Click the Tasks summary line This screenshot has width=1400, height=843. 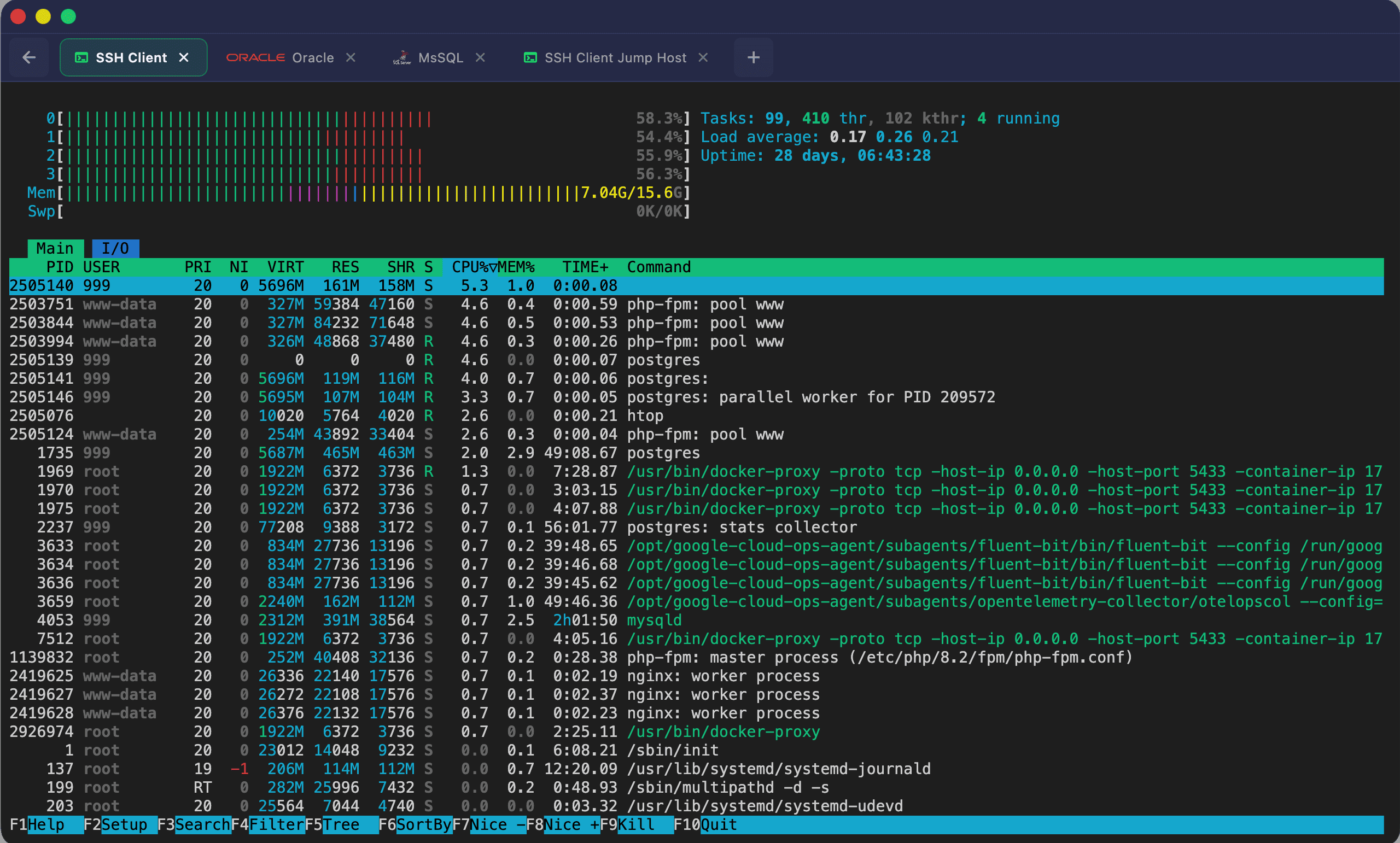click(x=879, y=118)
